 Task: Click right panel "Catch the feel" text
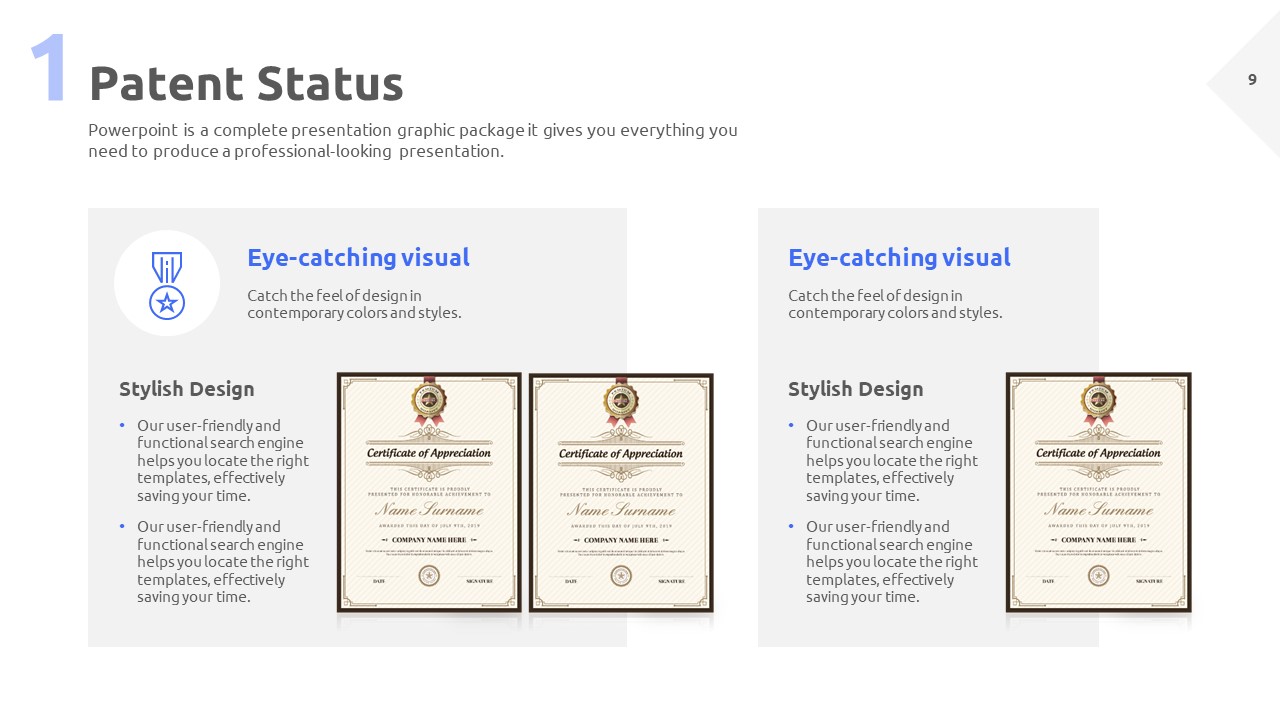[895, 304]
